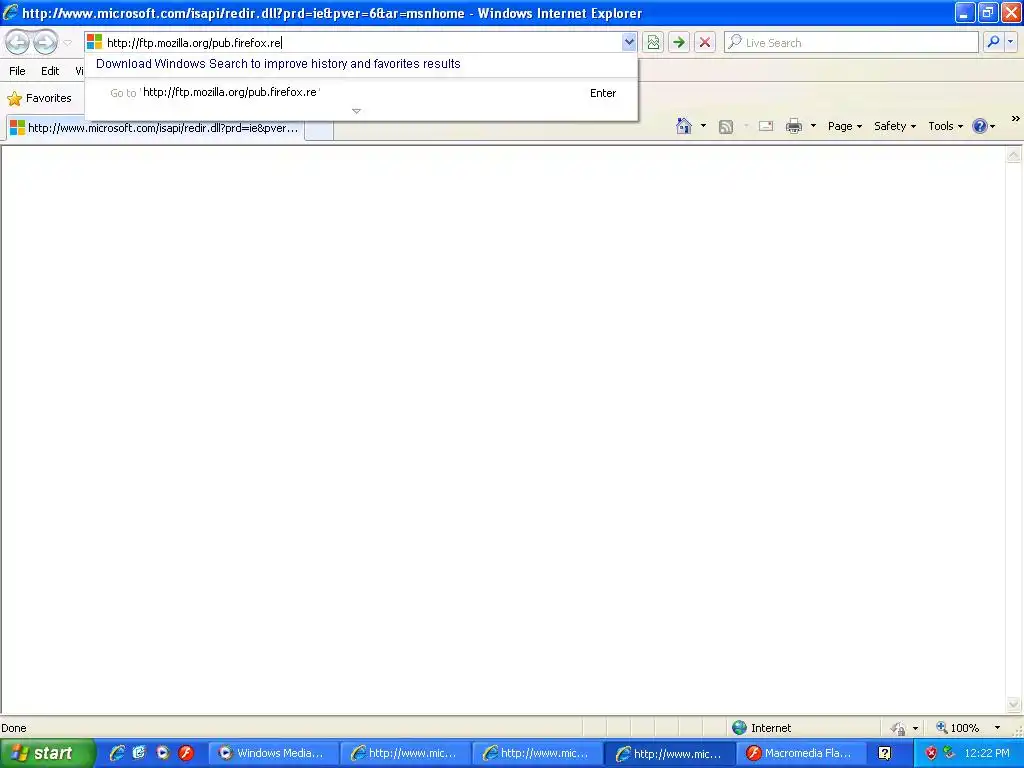Open a new blank tab
Image resolution: width=1024 pixels, height=768 pixels.
coord(319,129)
